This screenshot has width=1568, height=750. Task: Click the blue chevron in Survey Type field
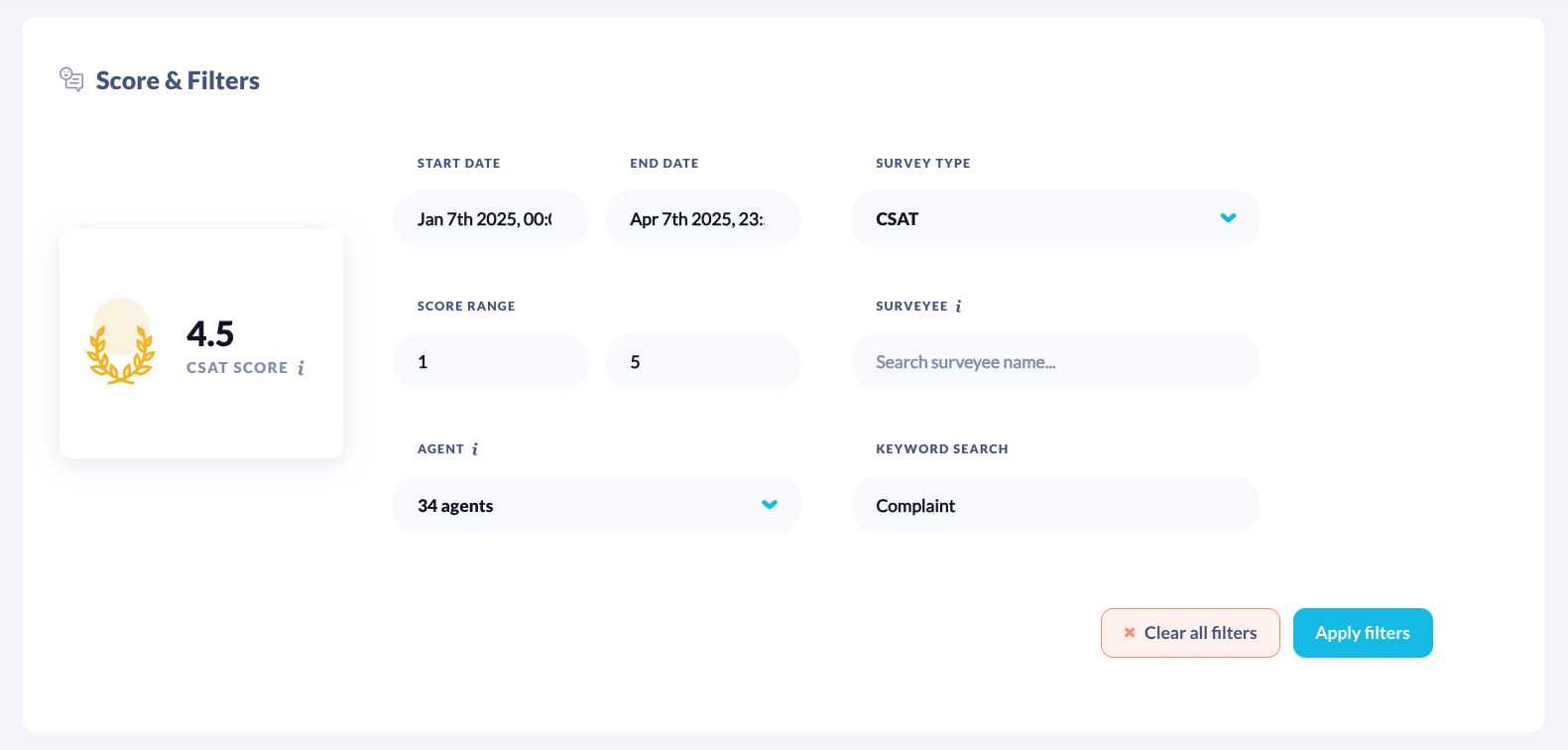point(1228,218)
